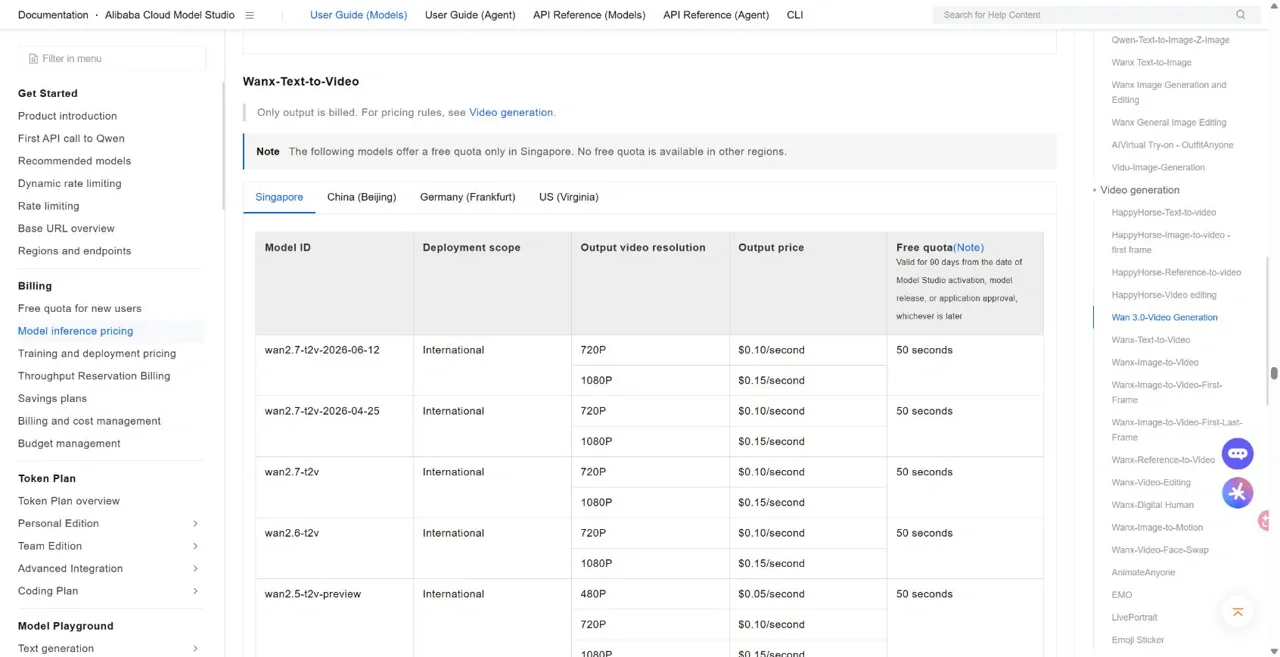This screenshot has width=1280, height=657.
Task: Open Product introduction page
Action: (67, 116)
